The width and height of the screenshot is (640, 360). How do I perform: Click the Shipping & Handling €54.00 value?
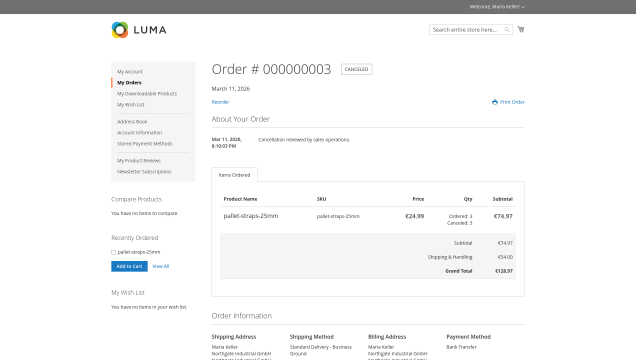pos(505,257)
